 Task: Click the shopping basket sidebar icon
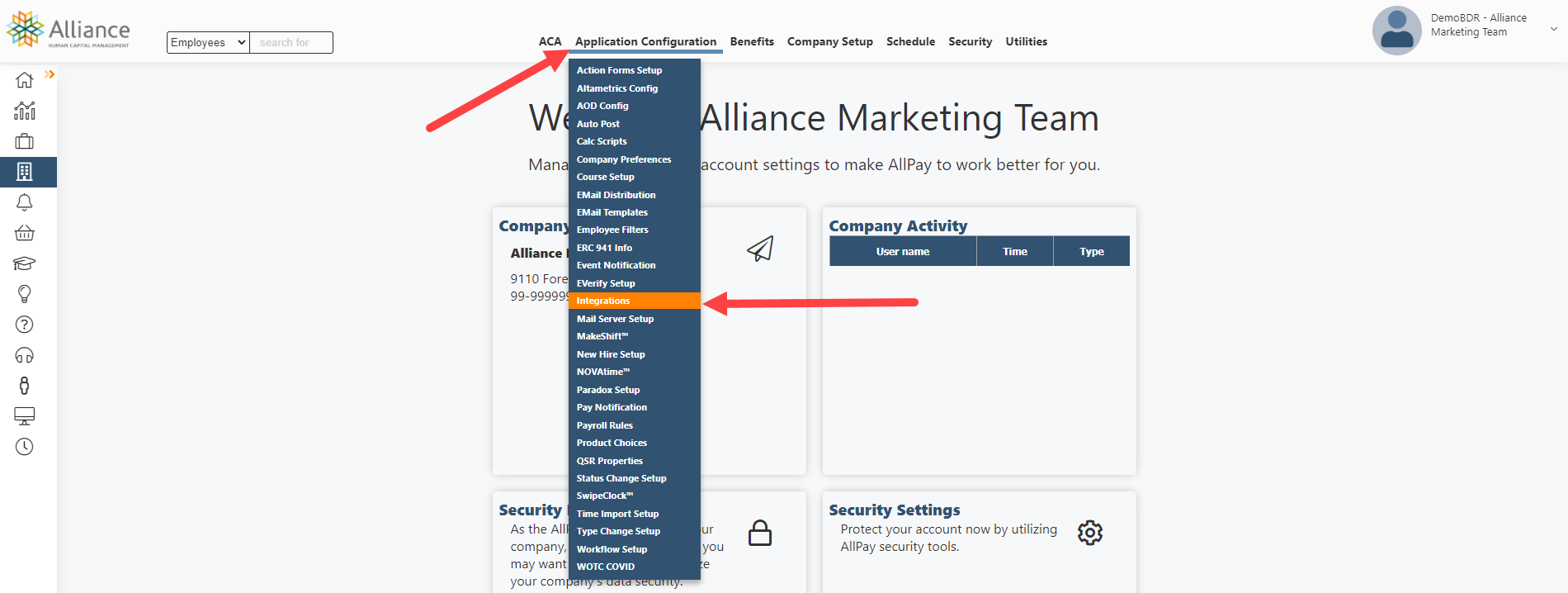pyautogui.click(x=25, y=233)
